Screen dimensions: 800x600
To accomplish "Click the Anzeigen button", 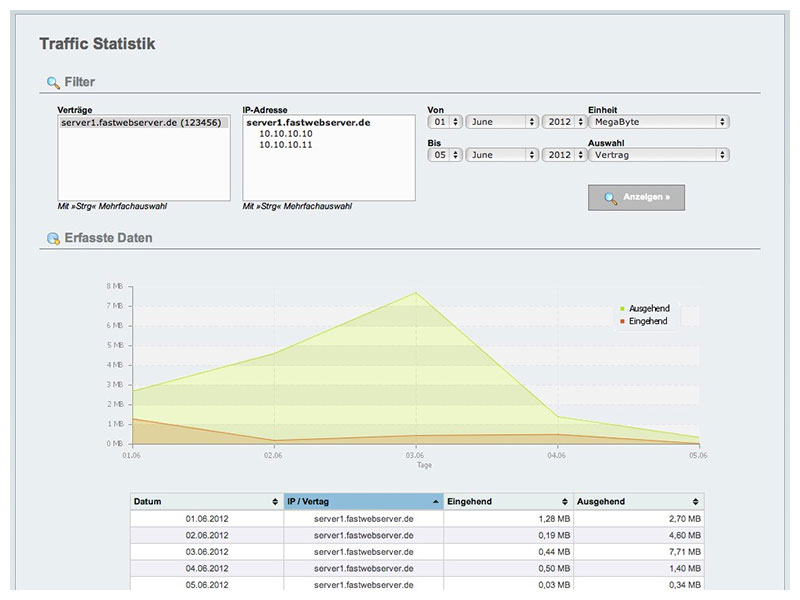I will [636, 197].
